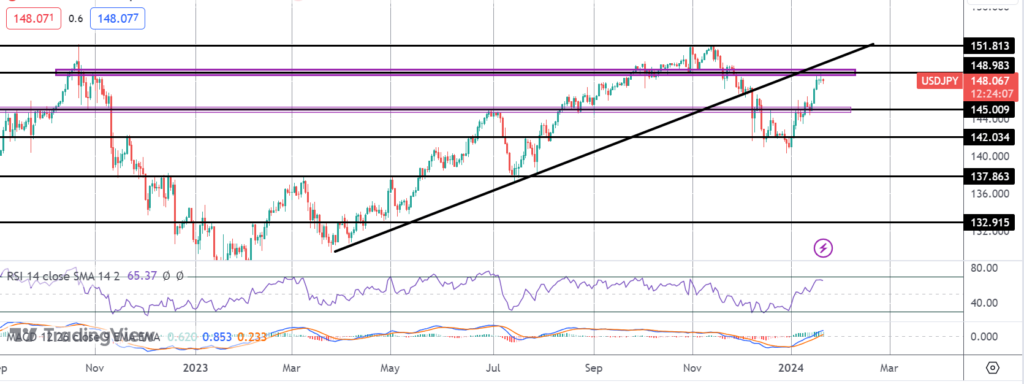
Task: Click the 0.000 MACD scale label
Action: click(x=985, y=337)
